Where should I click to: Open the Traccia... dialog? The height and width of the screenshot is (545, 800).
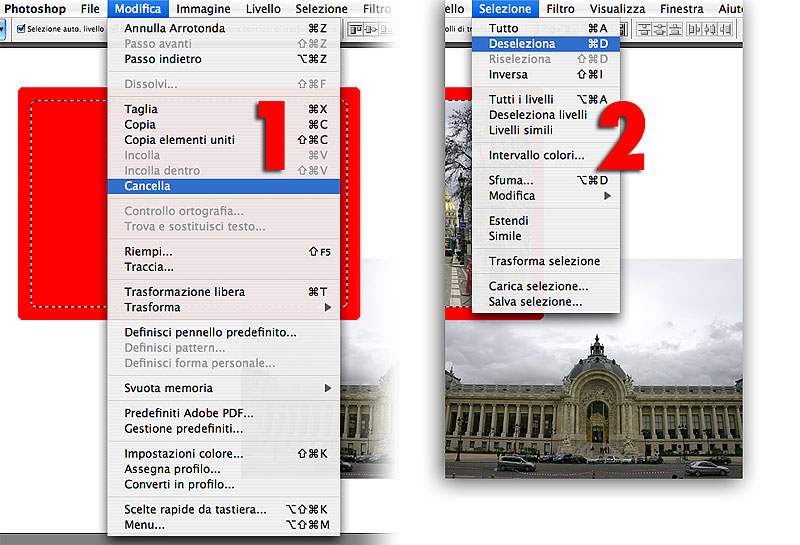[223, 267]
